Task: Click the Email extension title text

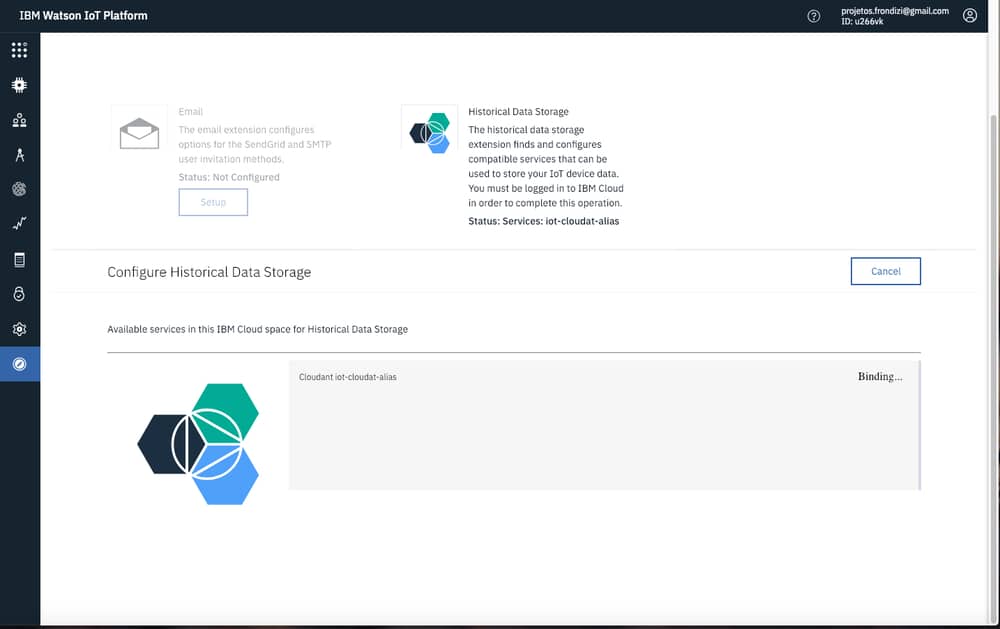Action: pyautogui.click(x=191, y=112)
